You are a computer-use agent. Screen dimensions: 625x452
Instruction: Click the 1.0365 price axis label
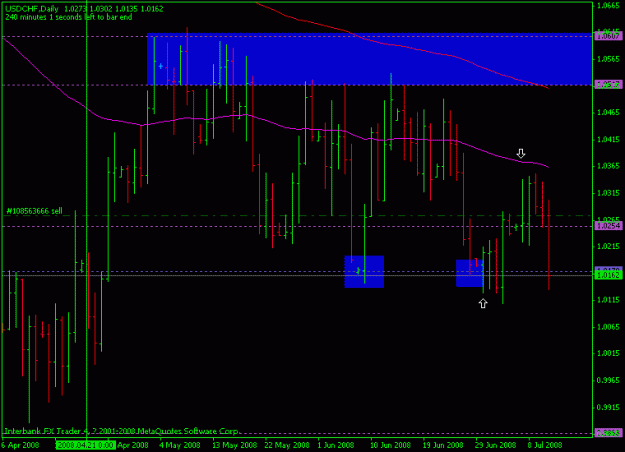[x=608, y=166]
